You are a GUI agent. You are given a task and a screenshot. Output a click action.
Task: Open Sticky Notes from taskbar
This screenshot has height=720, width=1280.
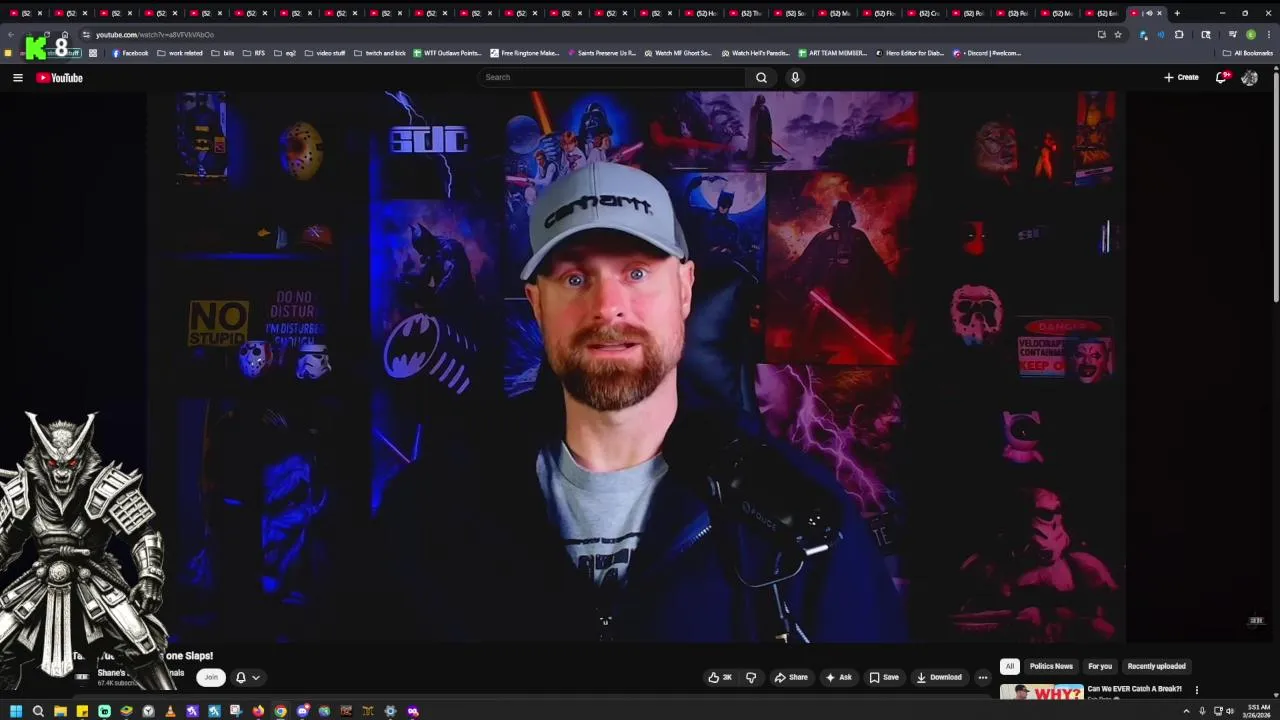pyautogui.click(x=82, y=711)
